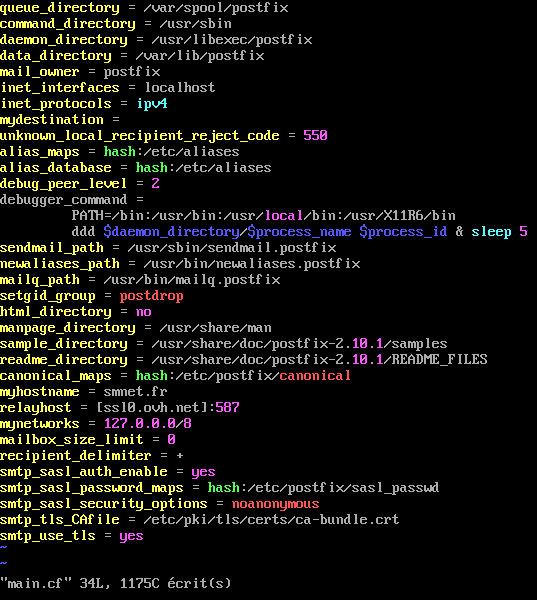Click the postdrop group value
The width and height of the screenshot is (537, 600).
(x=152, y=296)
